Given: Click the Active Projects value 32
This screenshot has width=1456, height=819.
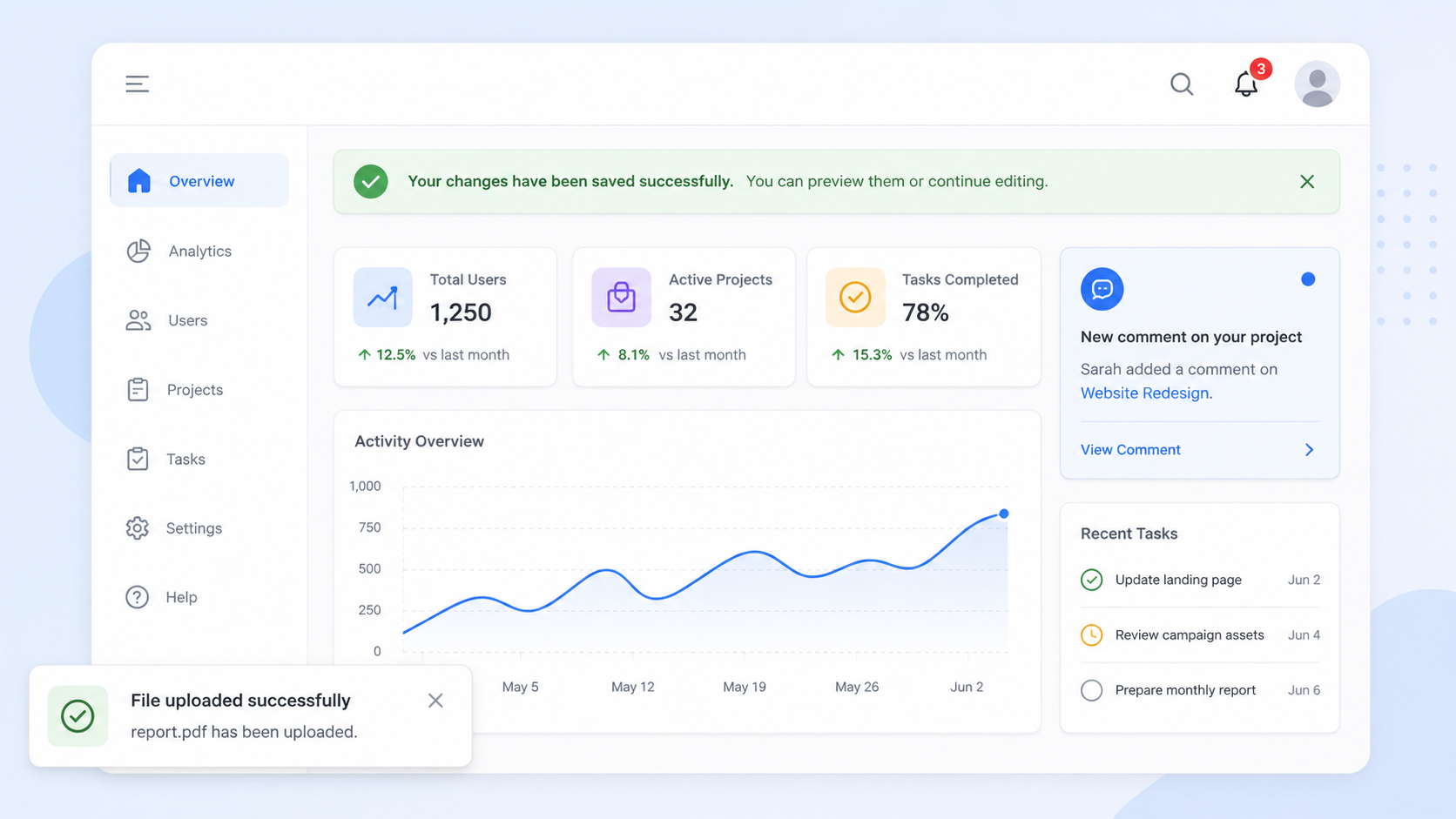Looking at the screenshot, I should point(683,312).
